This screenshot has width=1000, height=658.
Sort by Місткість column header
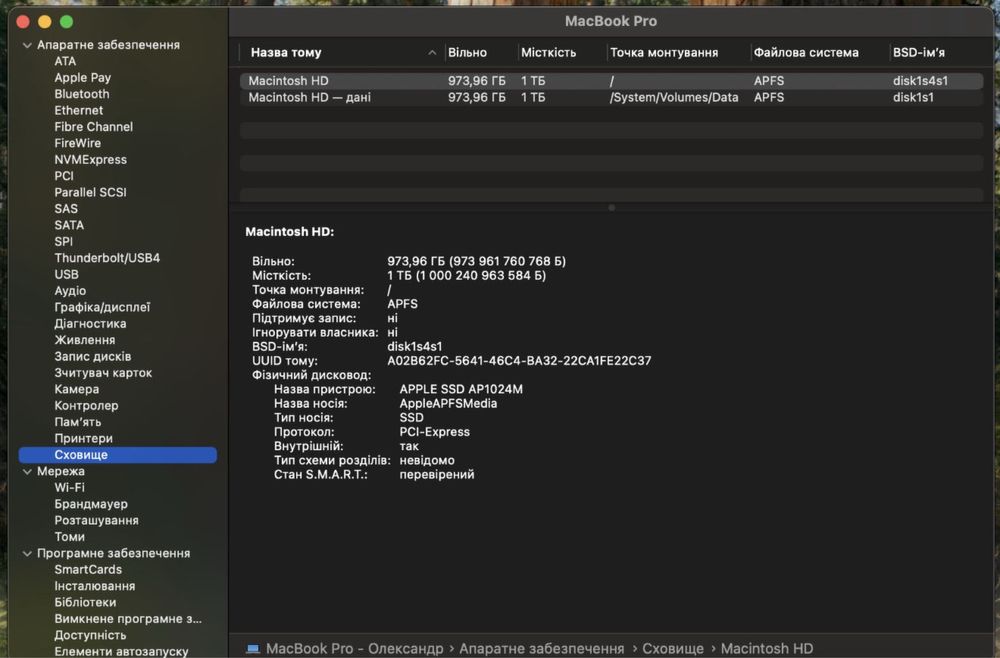click(x=548, y=53)
